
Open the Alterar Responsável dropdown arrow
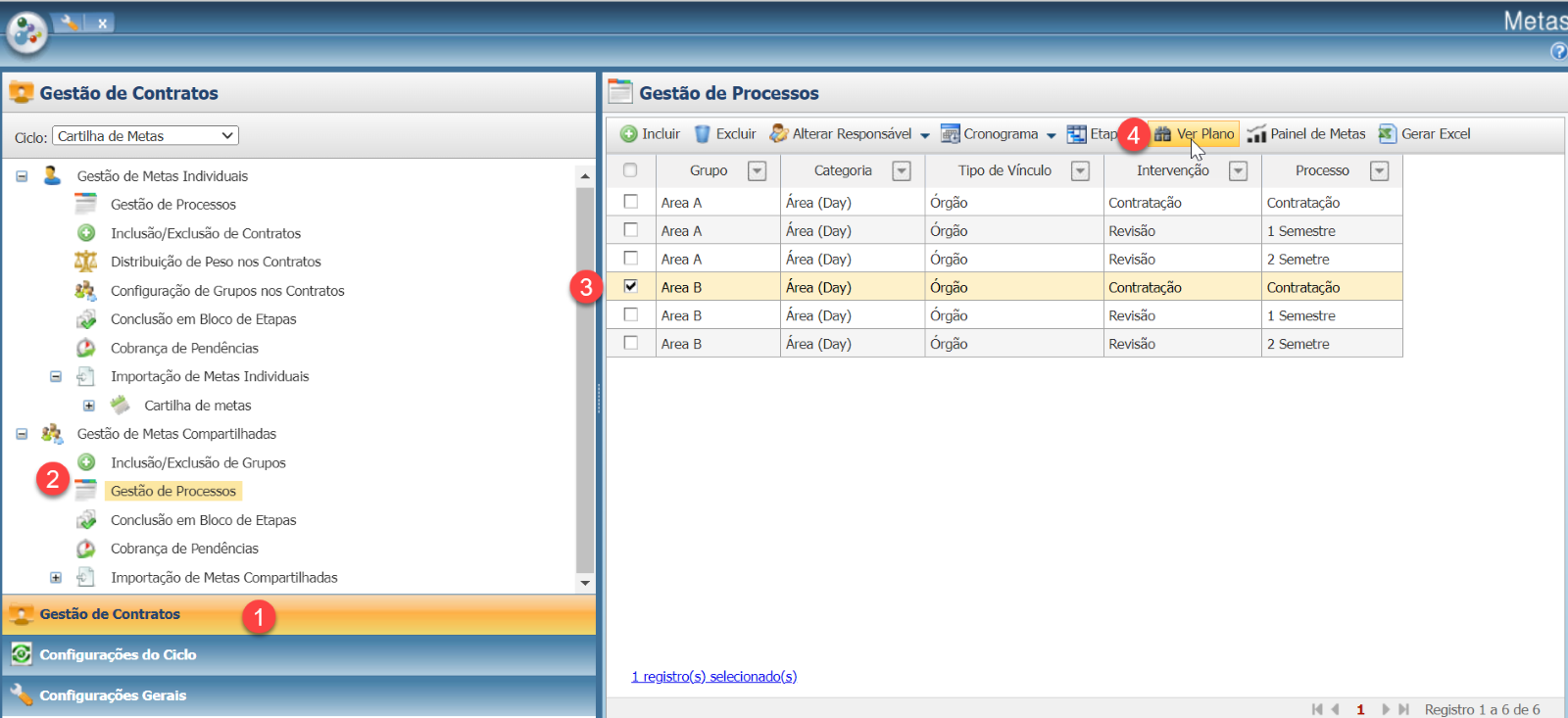(x=924, y=136)
